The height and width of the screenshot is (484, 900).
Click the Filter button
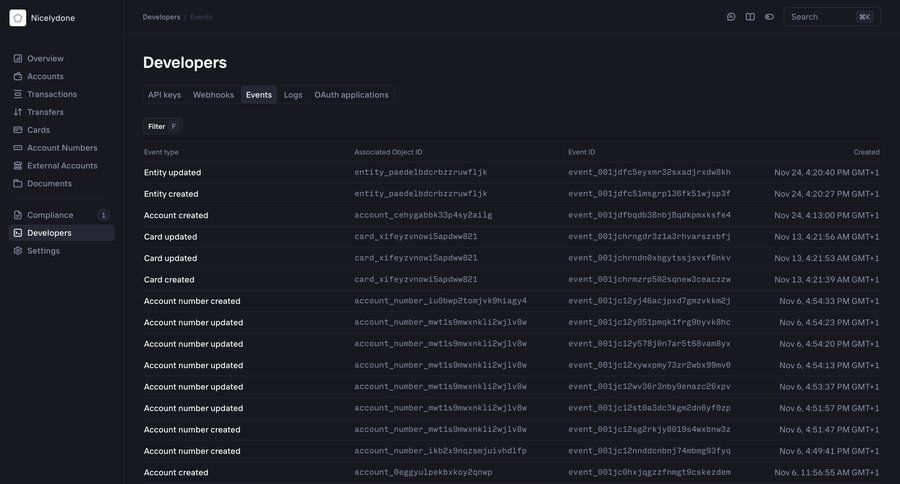pos(162,126)
